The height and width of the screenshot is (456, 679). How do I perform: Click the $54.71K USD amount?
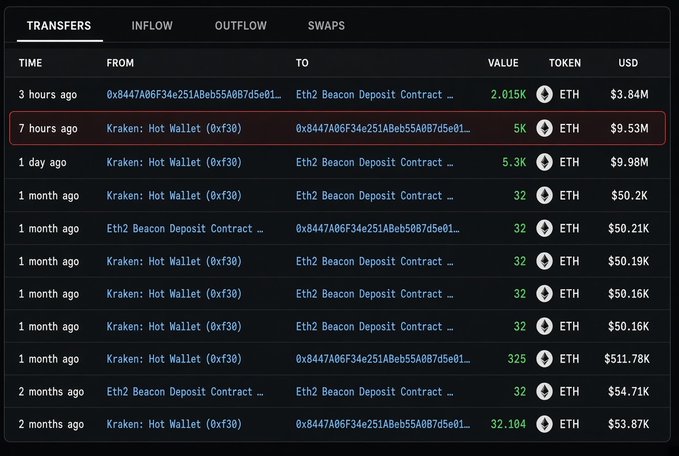[628, 391]
